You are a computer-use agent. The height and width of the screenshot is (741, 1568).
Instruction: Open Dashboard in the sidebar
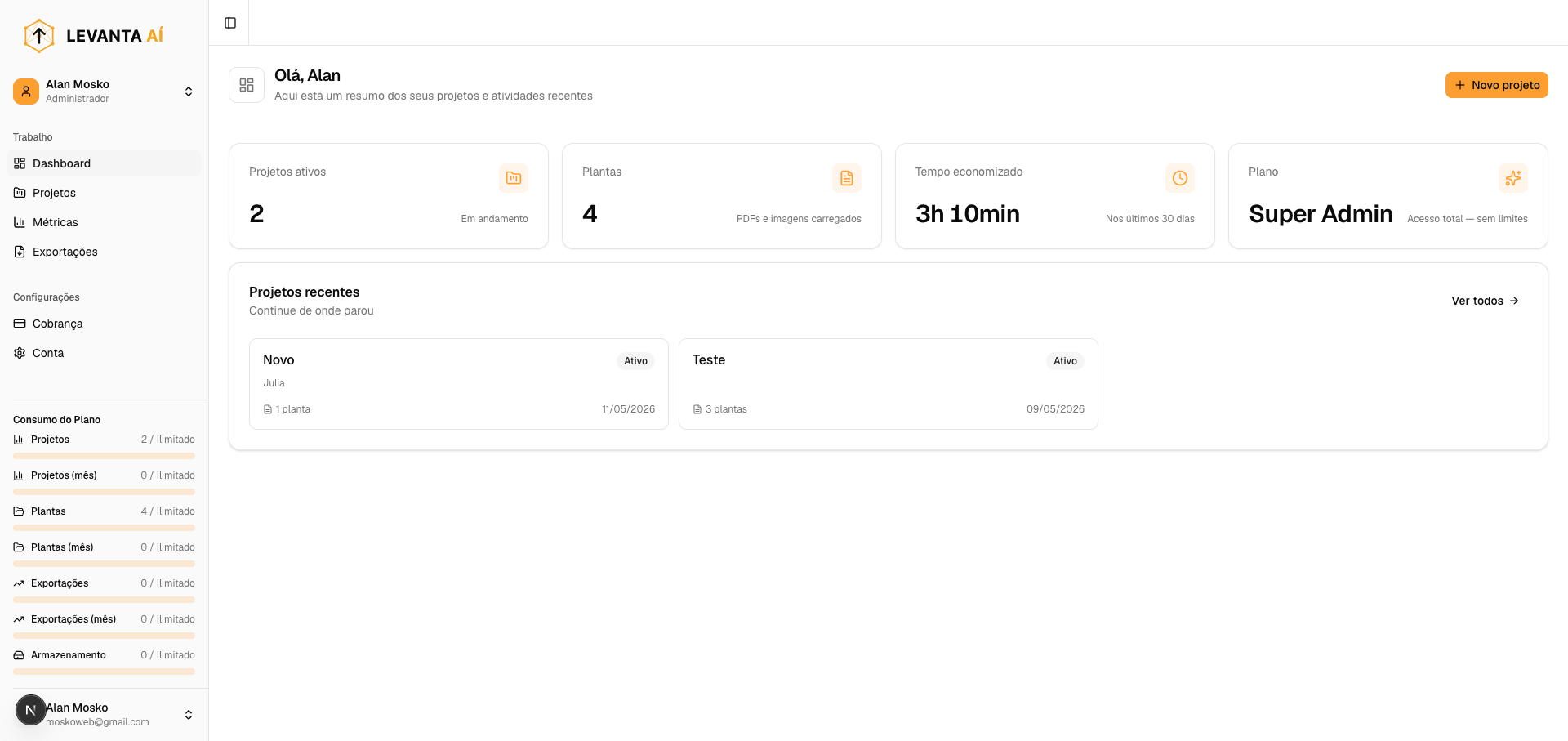(104, 163)
